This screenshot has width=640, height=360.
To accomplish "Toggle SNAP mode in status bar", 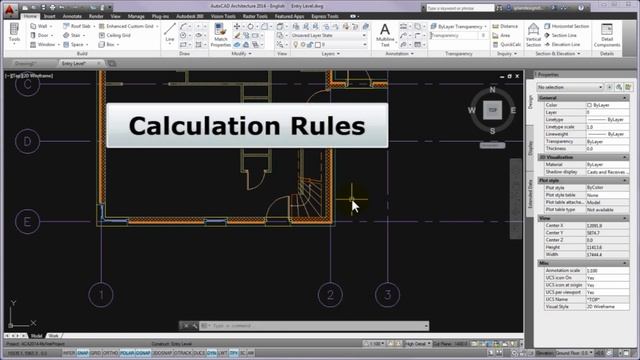I will pyautogui.click(x=82, y=353).
